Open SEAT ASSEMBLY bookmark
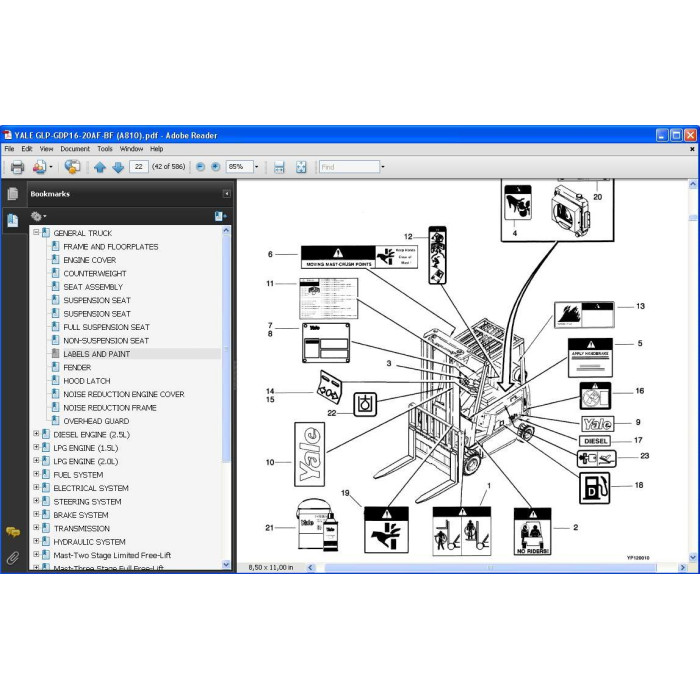Screen dimensions: 700x700 [93, 287]
